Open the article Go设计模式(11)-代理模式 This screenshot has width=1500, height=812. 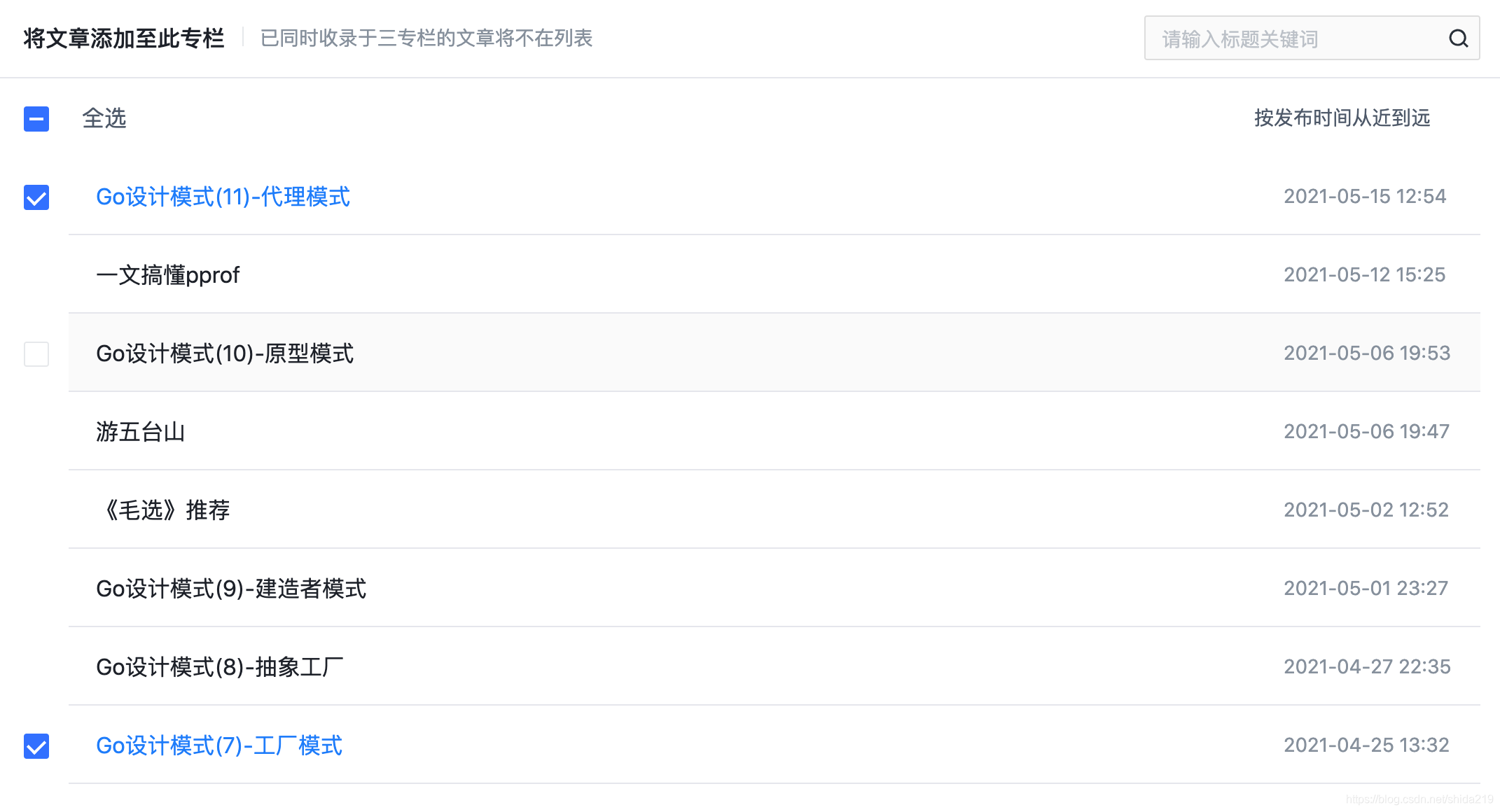click(x=224, y=197)
